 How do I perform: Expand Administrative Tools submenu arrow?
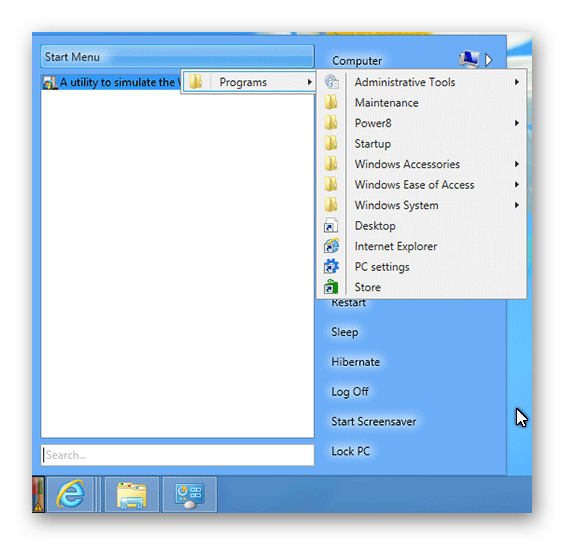[x=517, y=82]
